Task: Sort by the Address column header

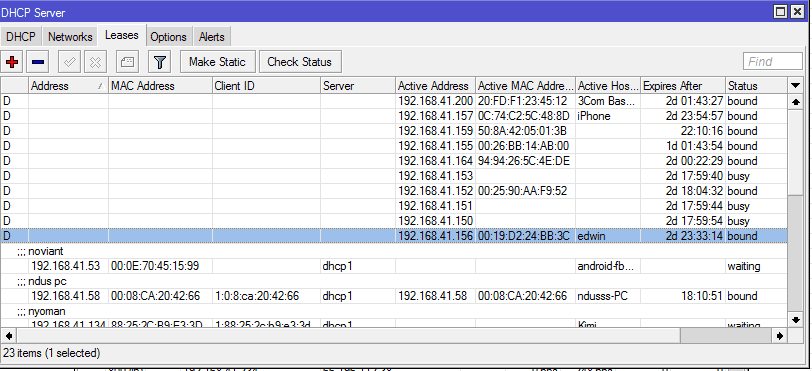Action: [68, 86]
